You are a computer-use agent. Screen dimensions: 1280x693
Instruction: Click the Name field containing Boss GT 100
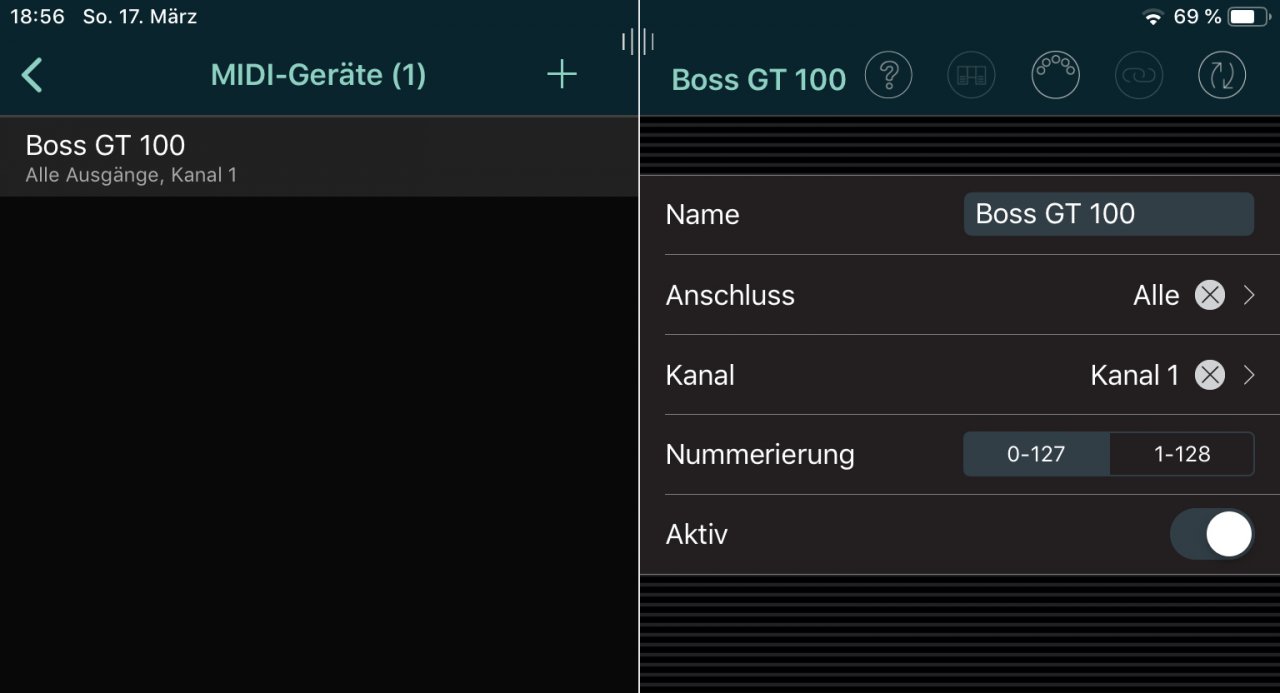pos(1108,214)
